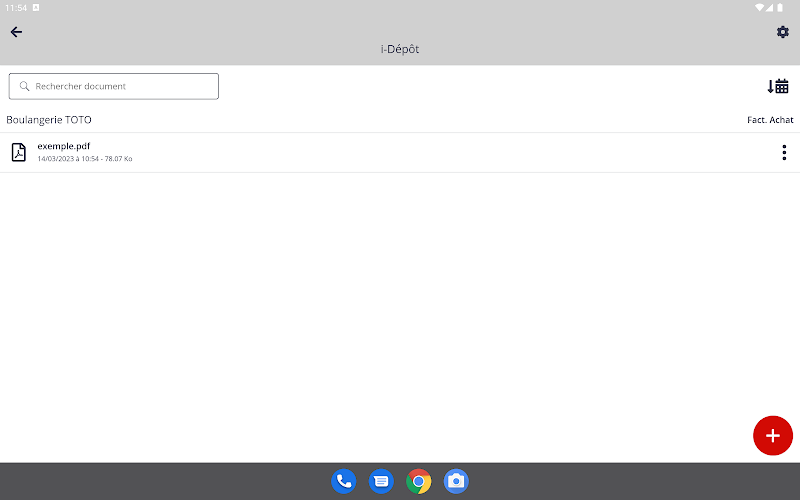Click the search magnifier icon
This screenshot has height=500, width=800.
[24, 86]
